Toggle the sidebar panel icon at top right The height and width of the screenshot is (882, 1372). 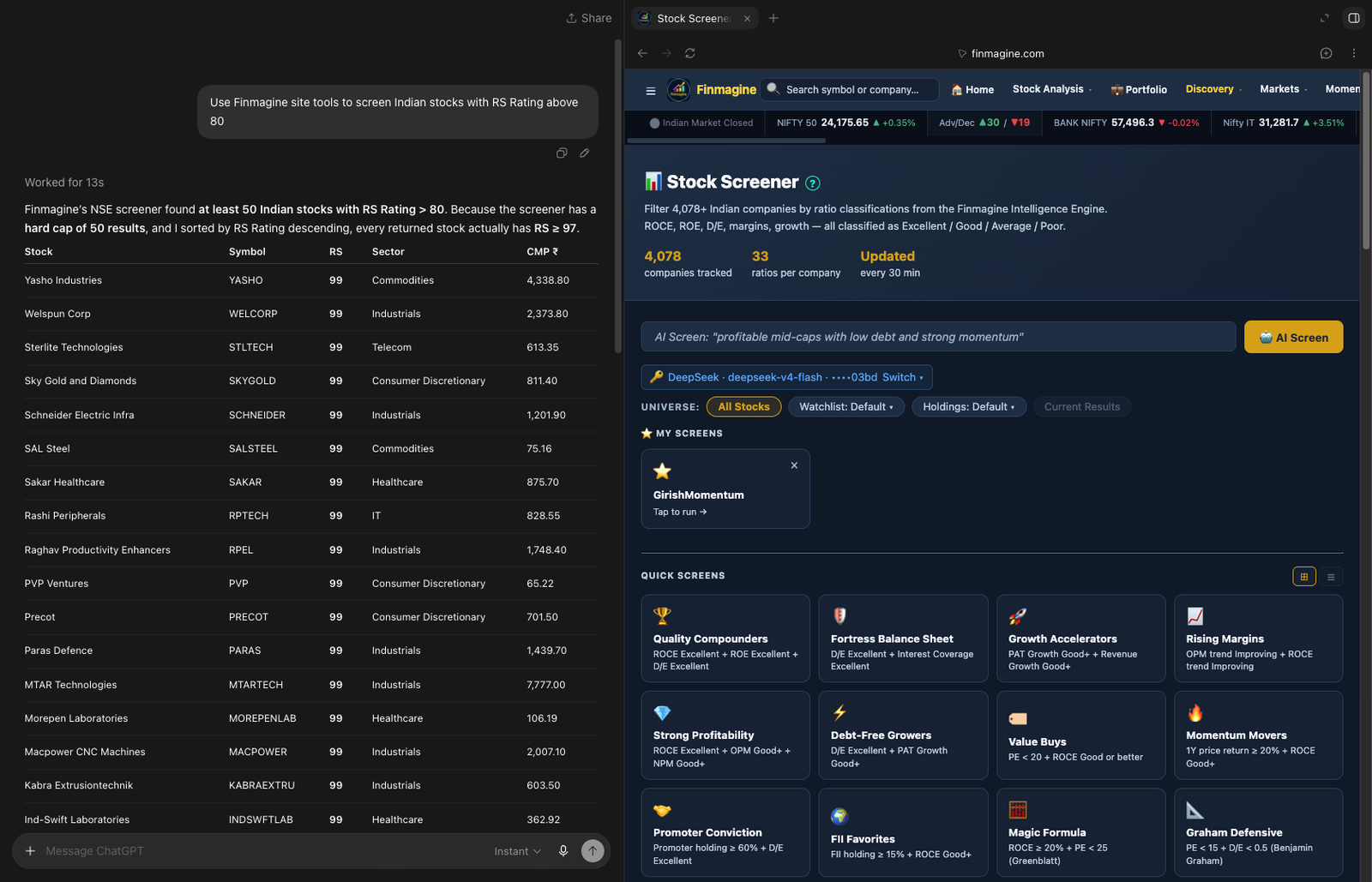(x=1353, y=18)
